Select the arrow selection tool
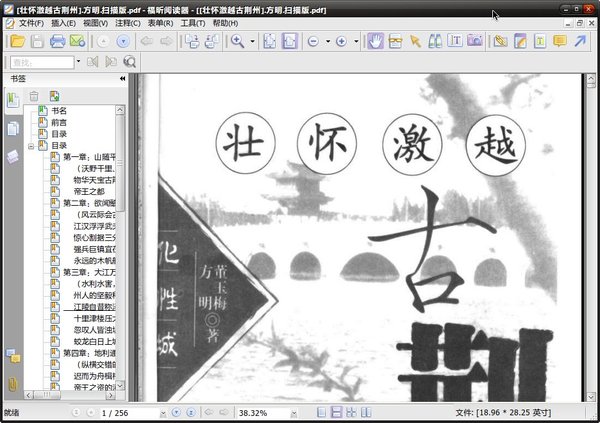 point(415,41)
